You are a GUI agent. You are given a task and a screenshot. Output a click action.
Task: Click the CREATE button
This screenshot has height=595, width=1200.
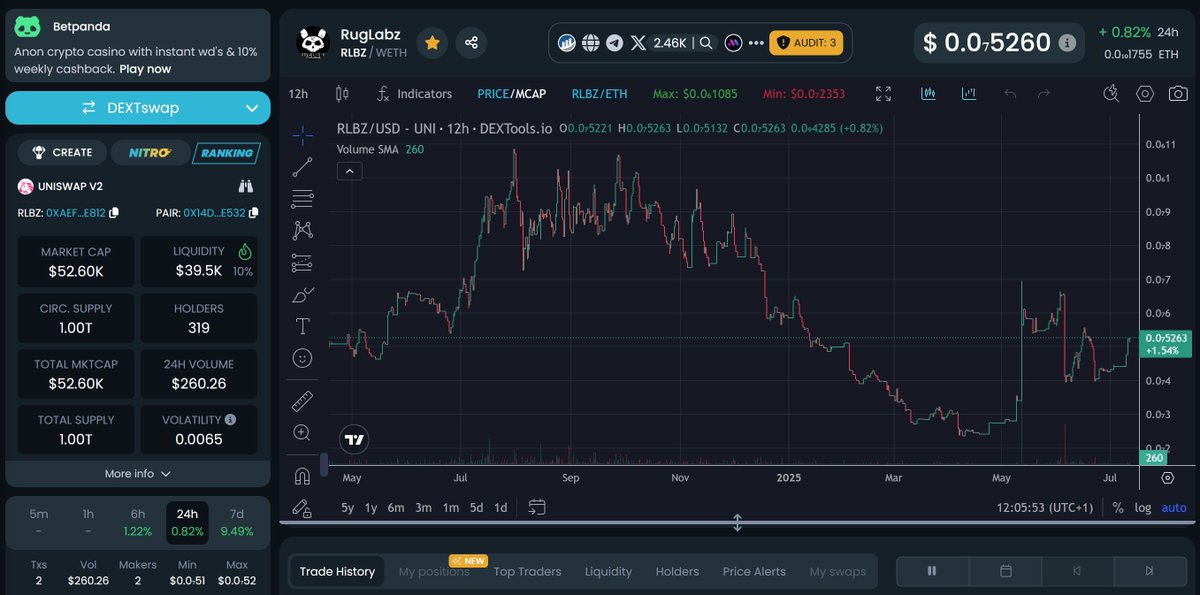[62, 153]
